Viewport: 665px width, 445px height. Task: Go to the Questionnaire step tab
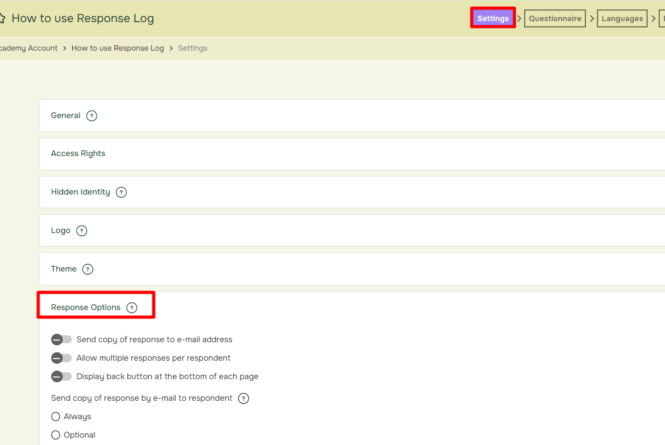click(x=554, y=18)
